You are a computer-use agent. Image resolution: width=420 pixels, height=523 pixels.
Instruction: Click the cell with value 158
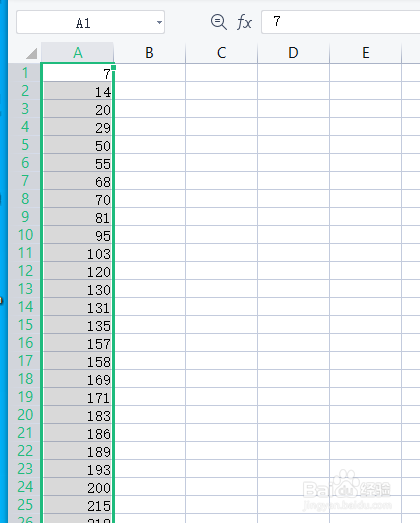pyautogui.click(x=78, y=361)
